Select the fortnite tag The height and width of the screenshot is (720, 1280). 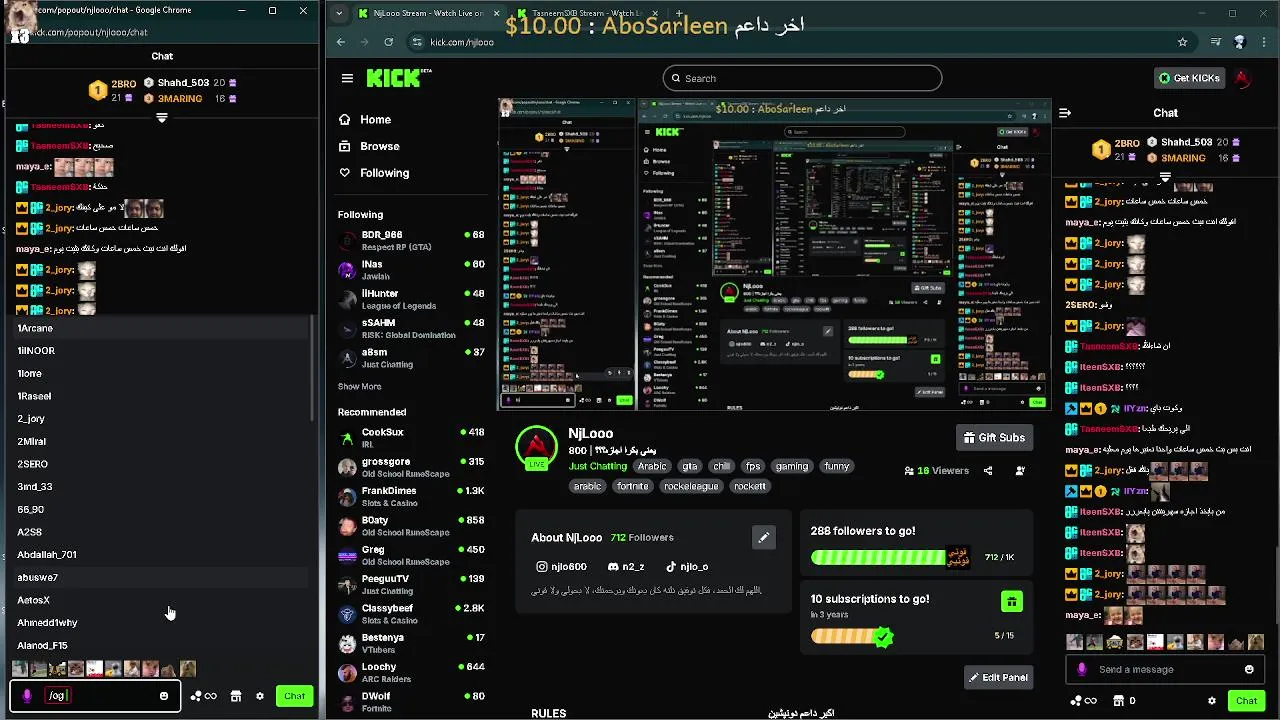[x=633, y=486]
